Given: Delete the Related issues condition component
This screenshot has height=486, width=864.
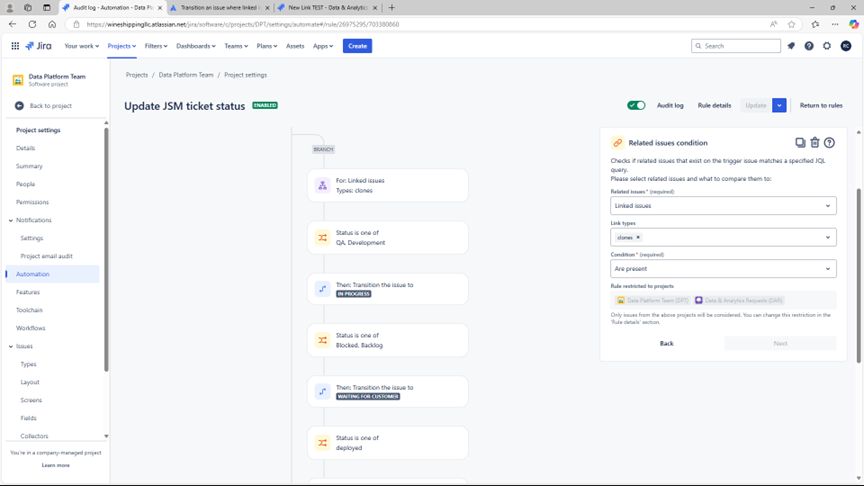Looking at the screenshot, I should tap(814, 143).
